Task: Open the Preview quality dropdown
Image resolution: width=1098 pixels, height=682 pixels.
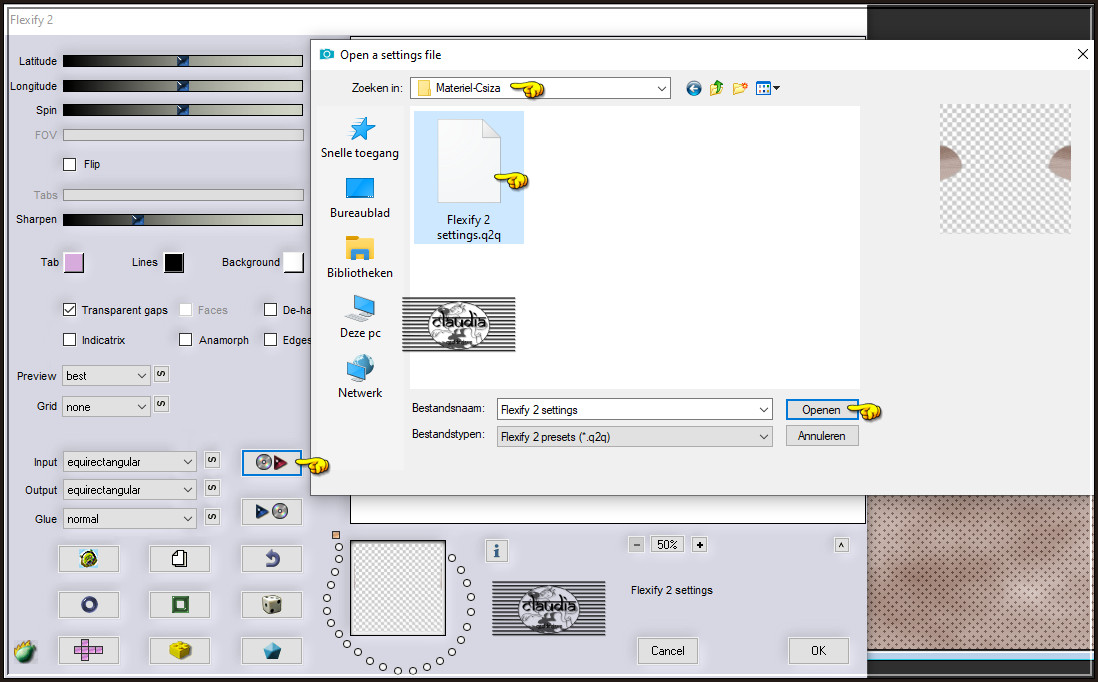Action: (106, 376)
